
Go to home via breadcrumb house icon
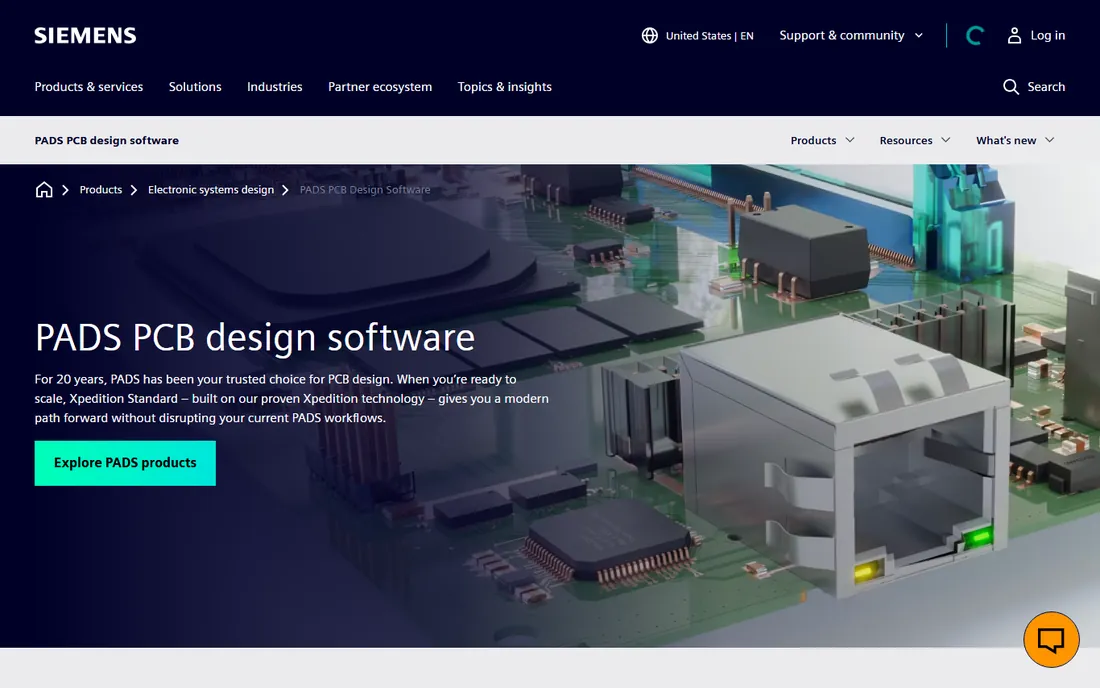tap(44, 190)
